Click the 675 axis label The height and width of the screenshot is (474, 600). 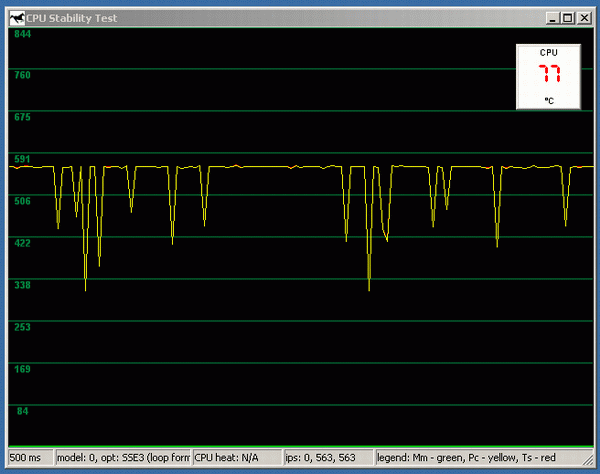22,117
